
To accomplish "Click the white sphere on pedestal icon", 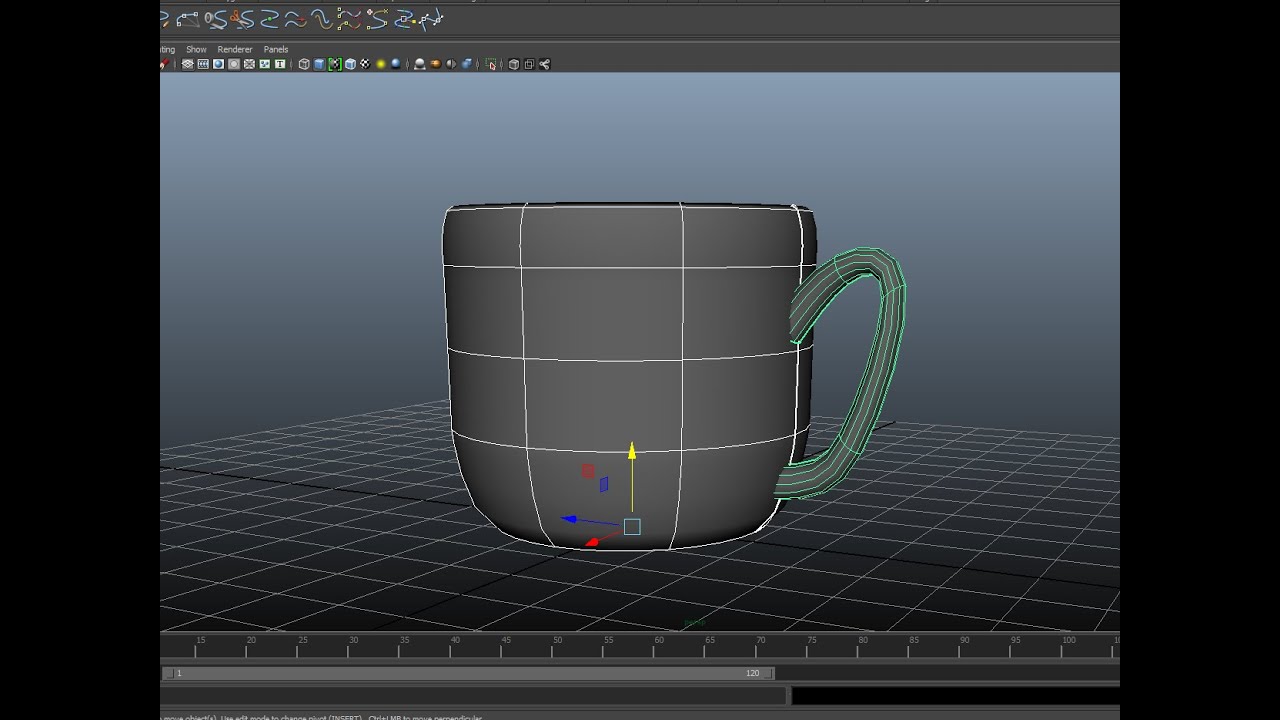I will click(x=420, y=64).
